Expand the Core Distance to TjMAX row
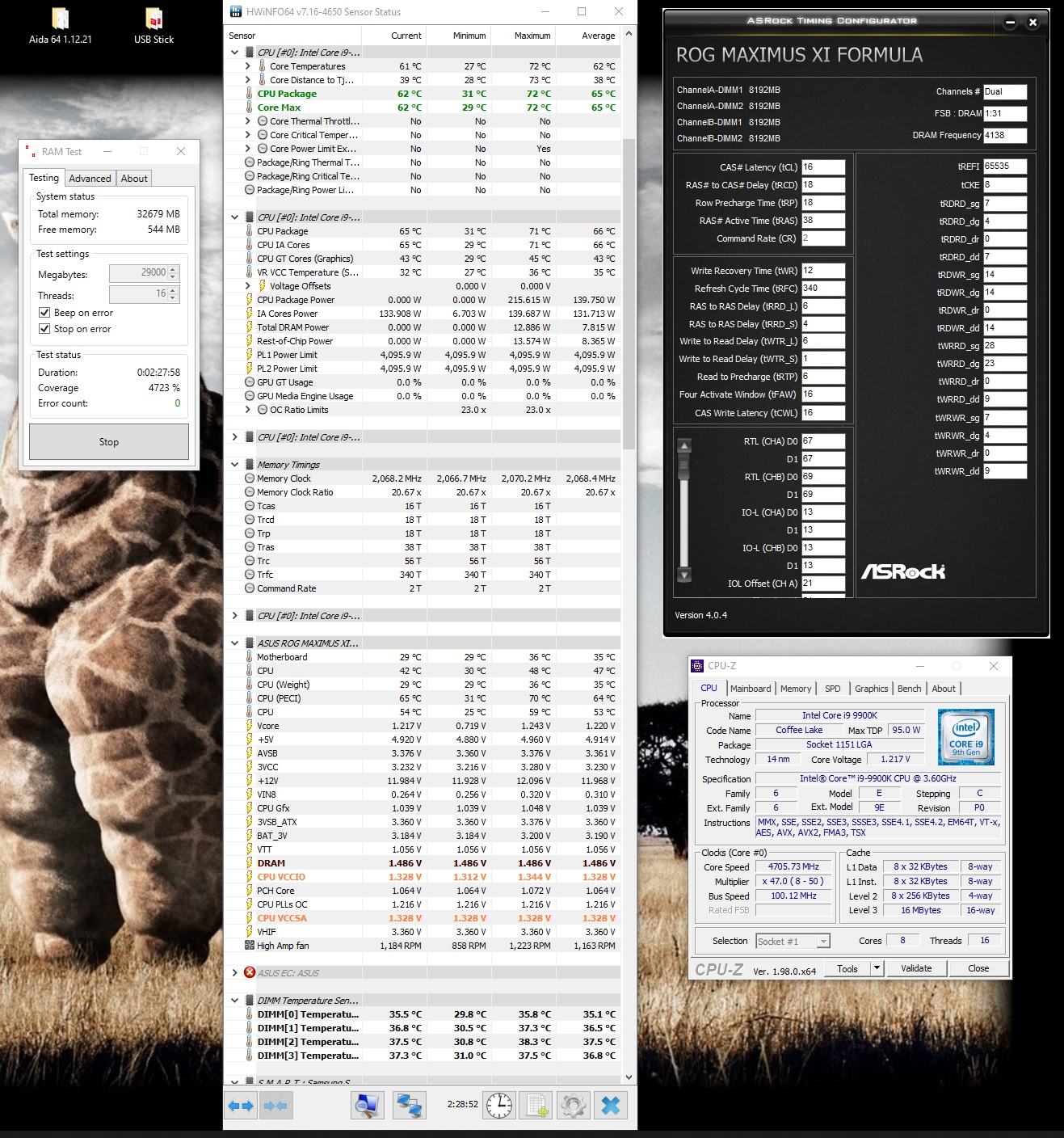The width and height of the screenshot is (1064, 1138). coord(248,80)
